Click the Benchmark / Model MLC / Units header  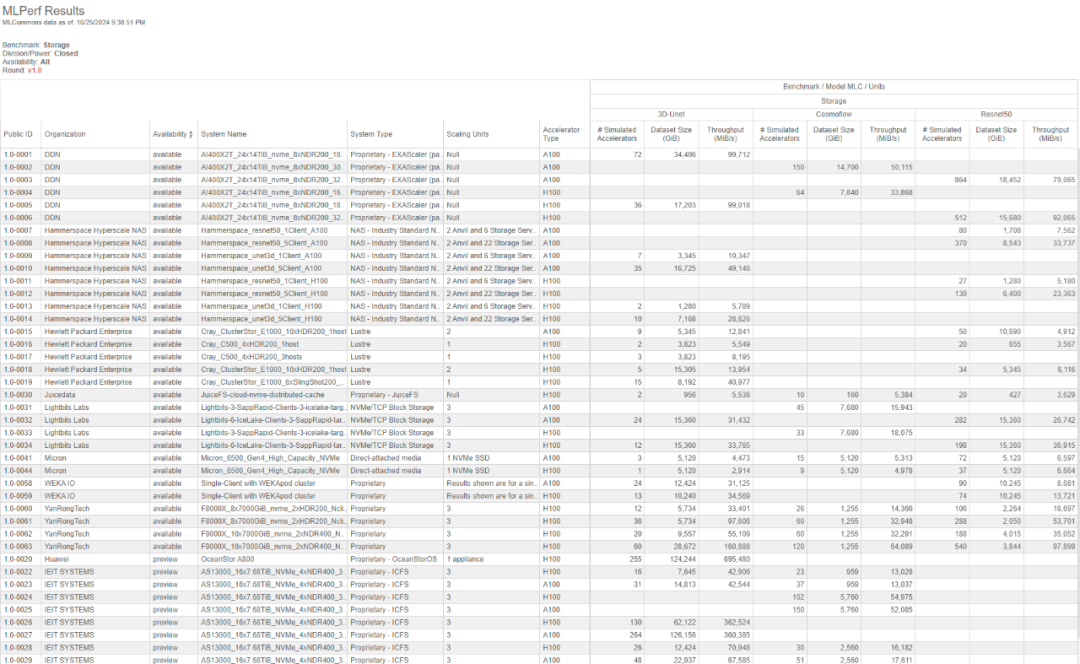[833, 87]
